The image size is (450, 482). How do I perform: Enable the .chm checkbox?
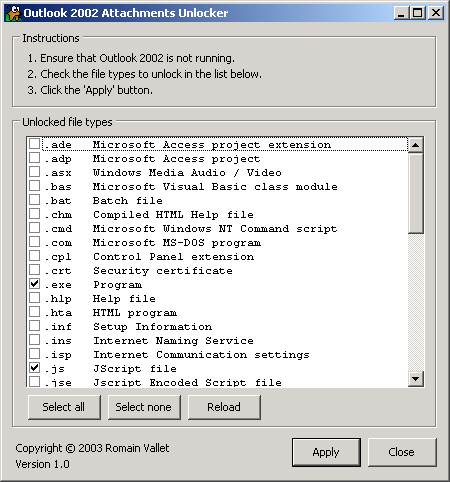tap(35, 214)
